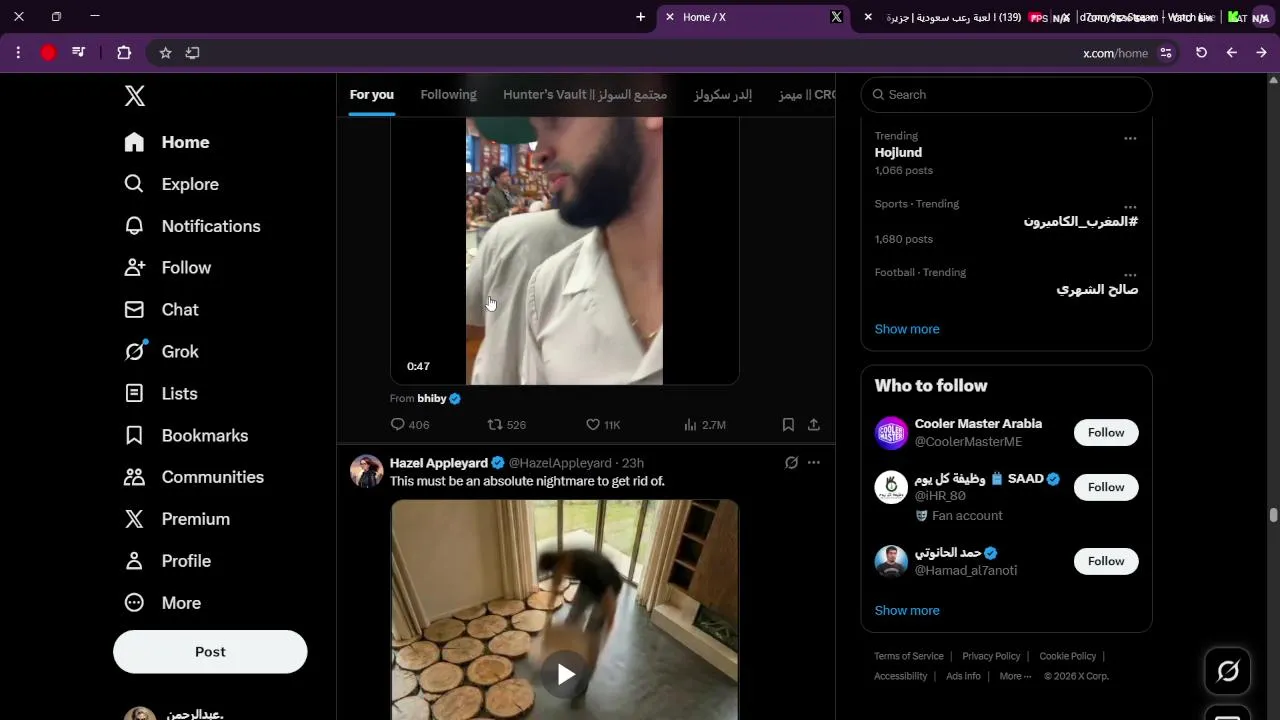Image resolution: width=1280 pixels, height=720 pixels.
Task: Open Cooler Master Arabia's avatar
Action: coord(891,433)
